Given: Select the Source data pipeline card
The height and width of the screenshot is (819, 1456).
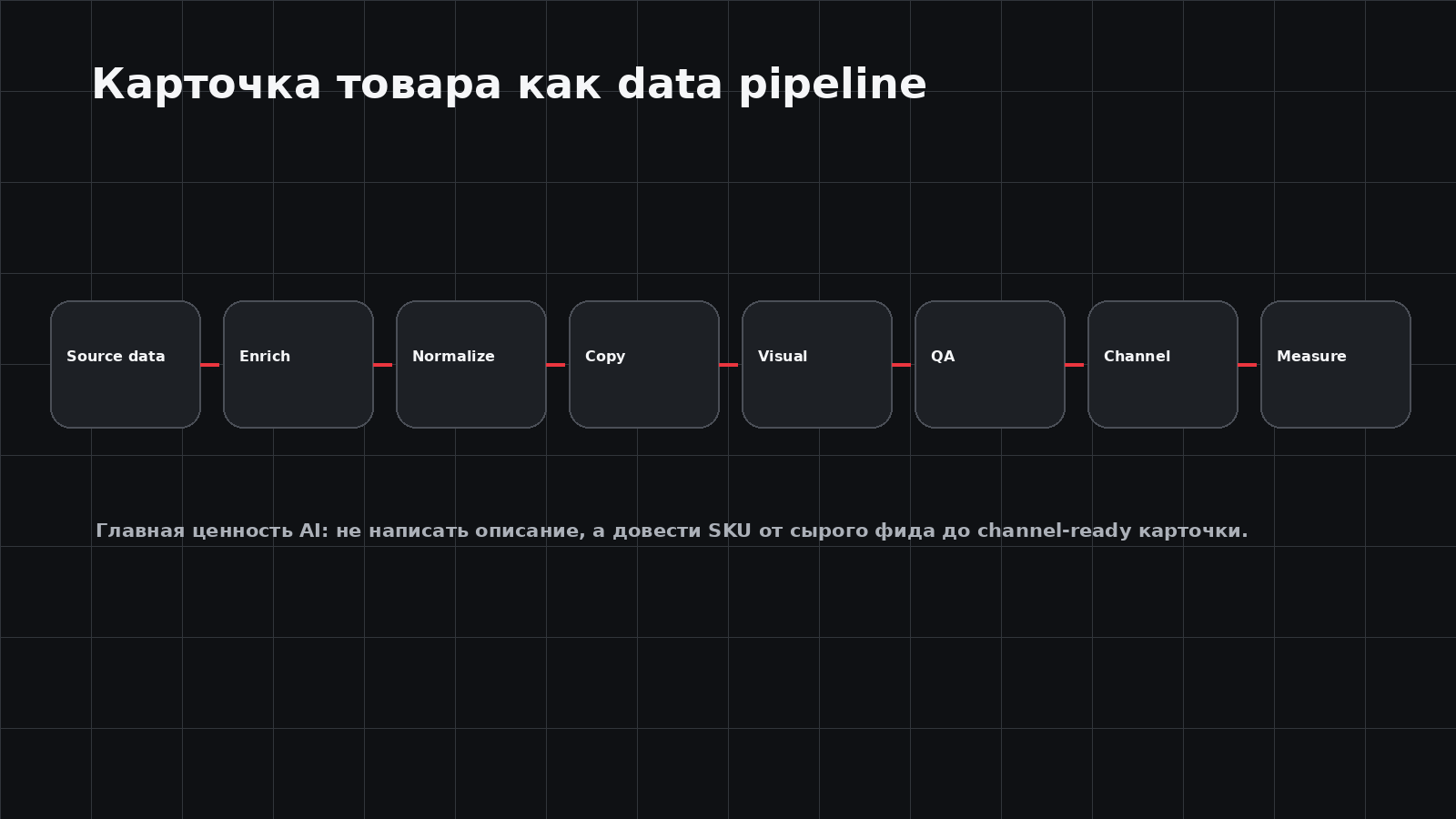Looking at the screenshot, I should coord(126,364).
